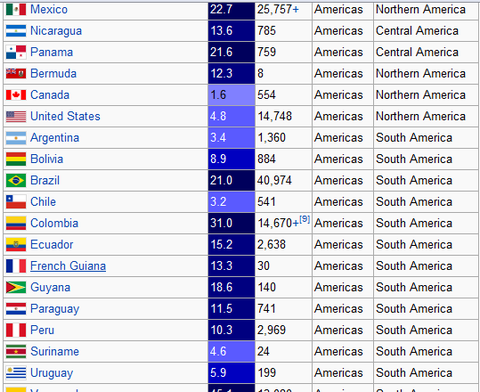Click the Paraguay flag icon
The width and height of the screenshot is (480, 392).
tap(16, 309)
